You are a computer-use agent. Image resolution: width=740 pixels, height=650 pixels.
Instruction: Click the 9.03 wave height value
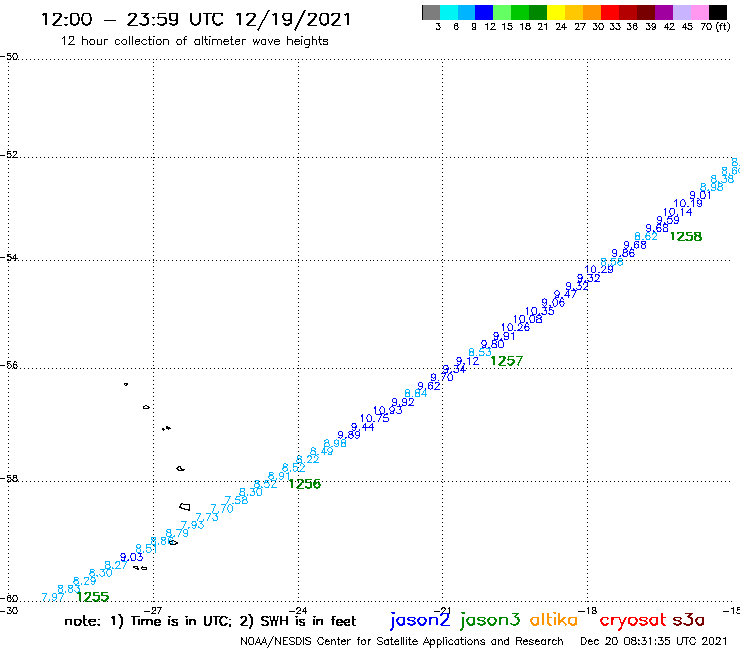[x=131, y=557]
